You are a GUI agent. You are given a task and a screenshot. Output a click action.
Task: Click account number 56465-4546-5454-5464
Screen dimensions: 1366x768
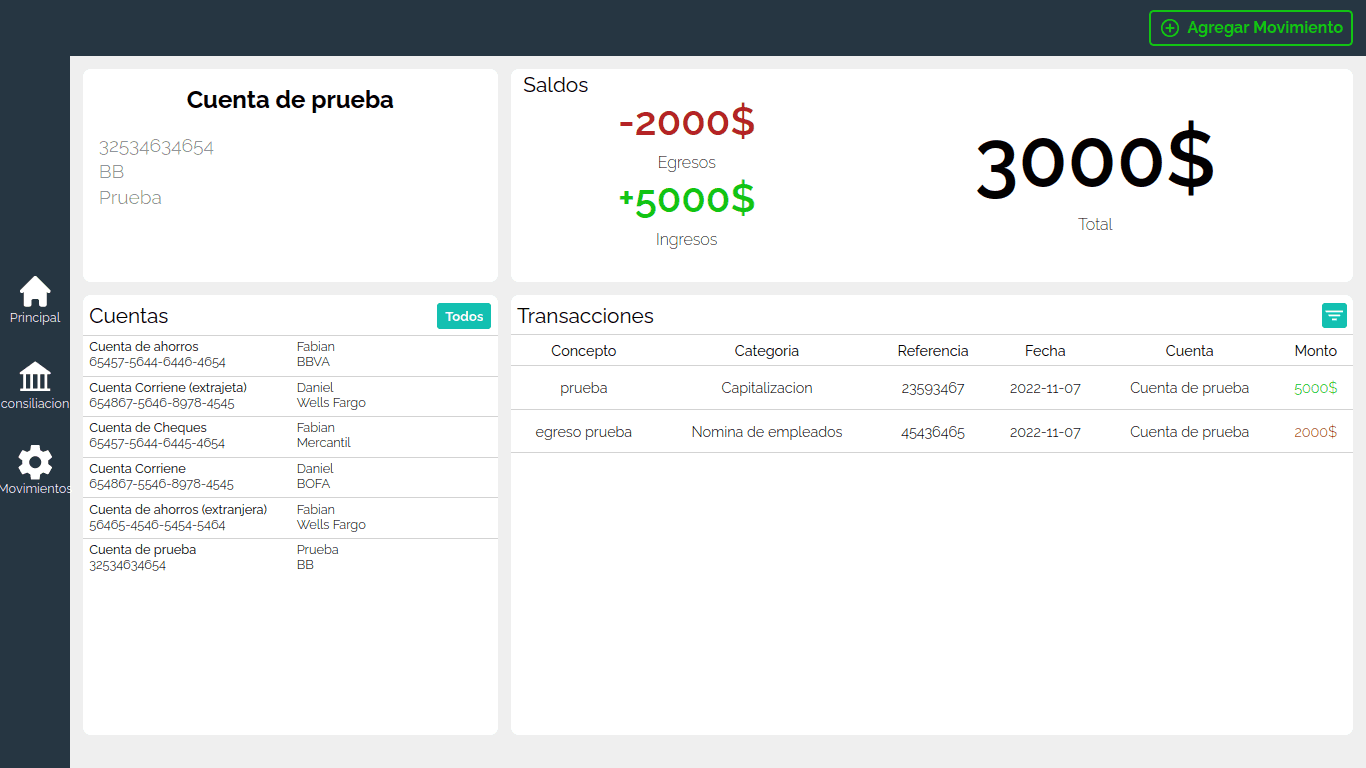click(x=157, y=525)
